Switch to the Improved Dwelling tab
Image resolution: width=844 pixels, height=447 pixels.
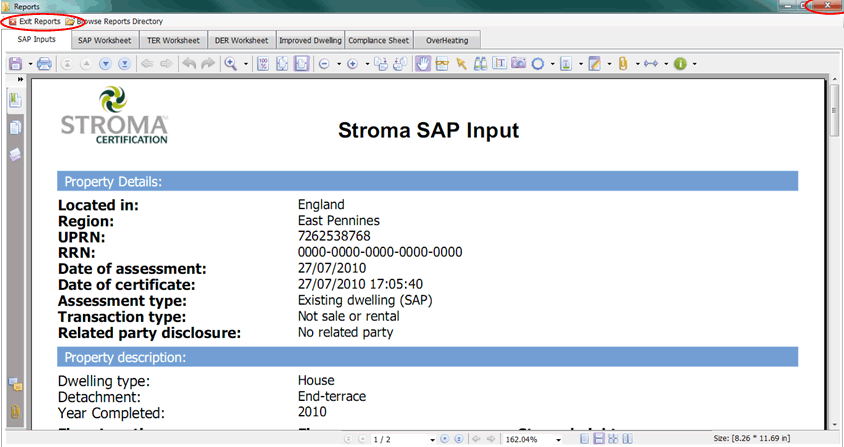point(310,40)
